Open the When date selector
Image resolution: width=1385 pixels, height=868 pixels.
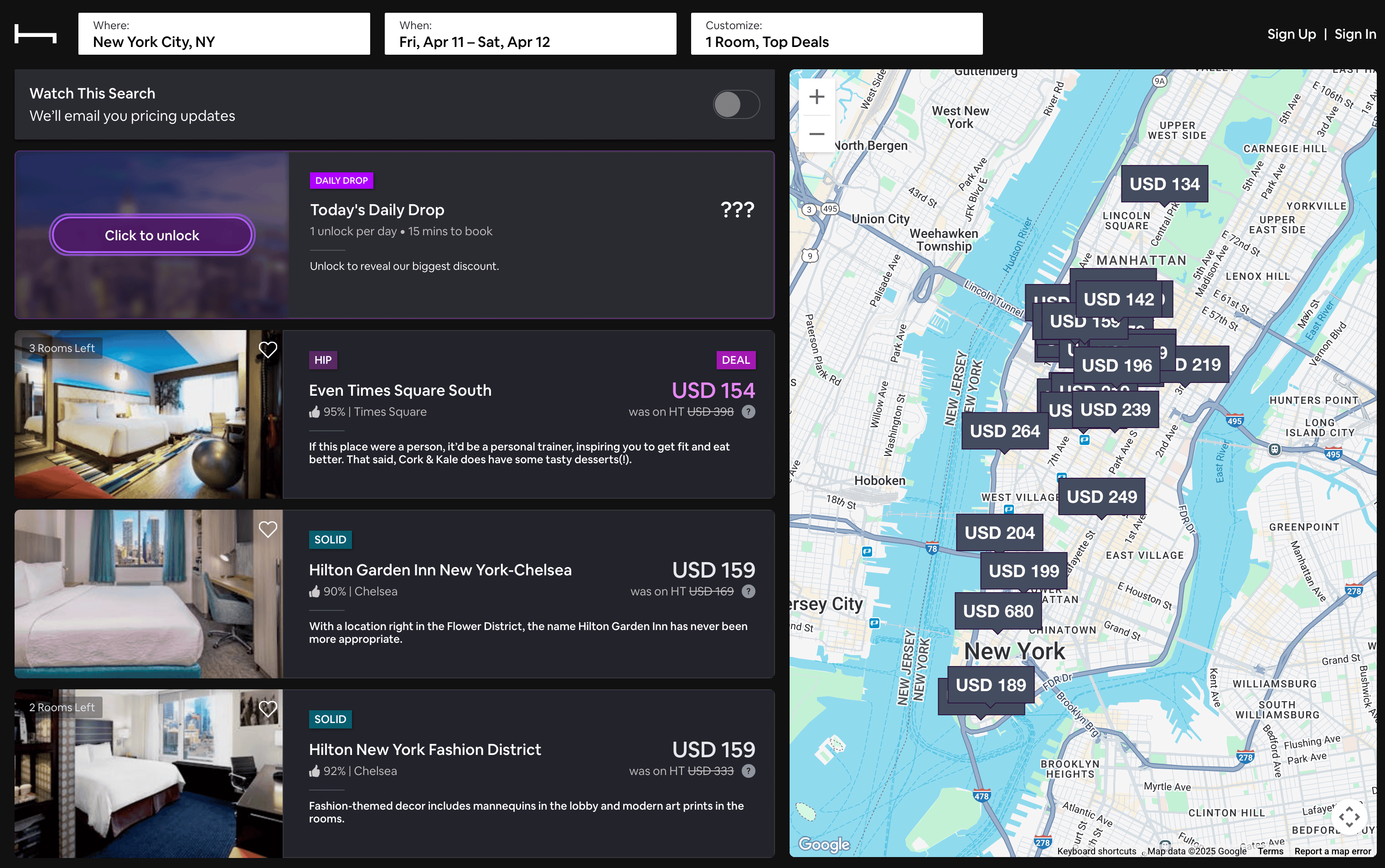[530, 34]
